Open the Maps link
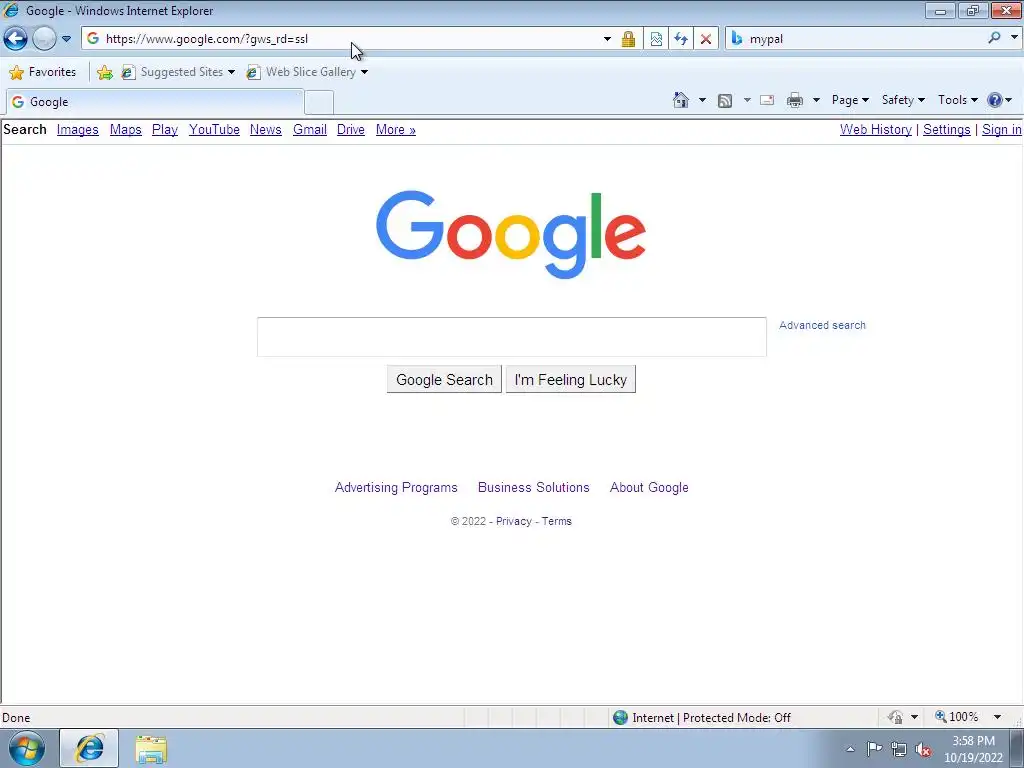Viewport: 1024px width, 768px height. coord(125,129)
